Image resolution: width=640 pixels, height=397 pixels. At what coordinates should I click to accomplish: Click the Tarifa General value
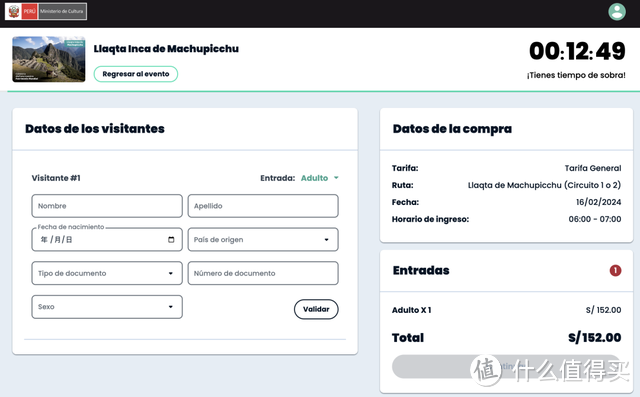593,168
